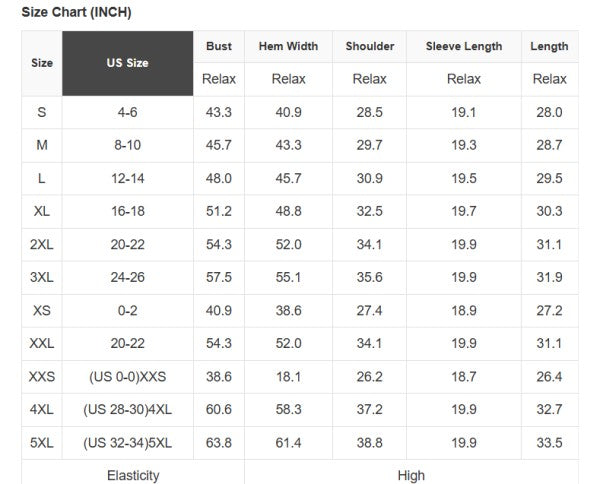Image resolution: width=600 pixels, height=484 pixels.
Task: Select the Length column header
Action: (549, 46)
